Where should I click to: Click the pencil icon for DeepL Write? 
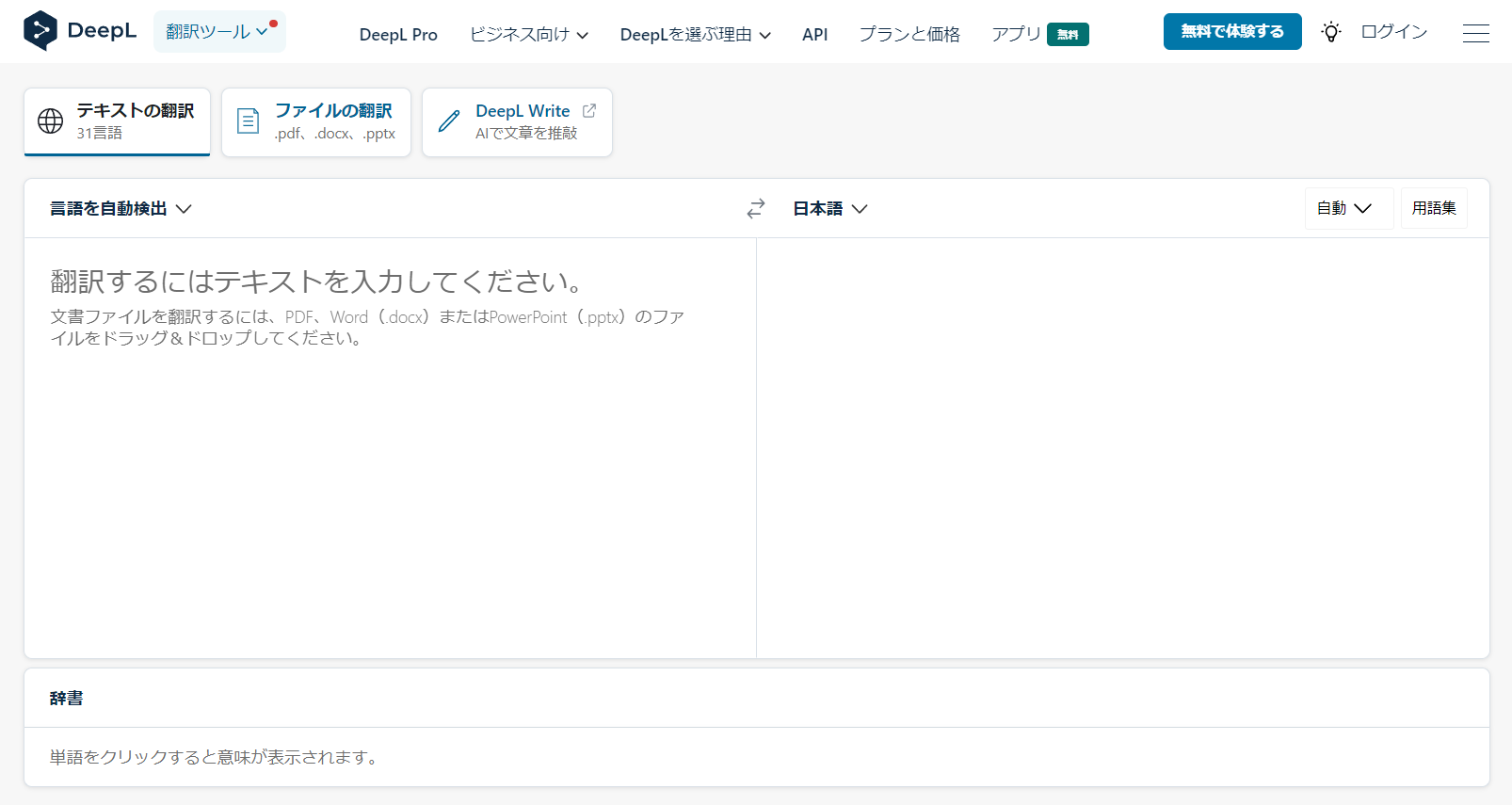point(449,121)
